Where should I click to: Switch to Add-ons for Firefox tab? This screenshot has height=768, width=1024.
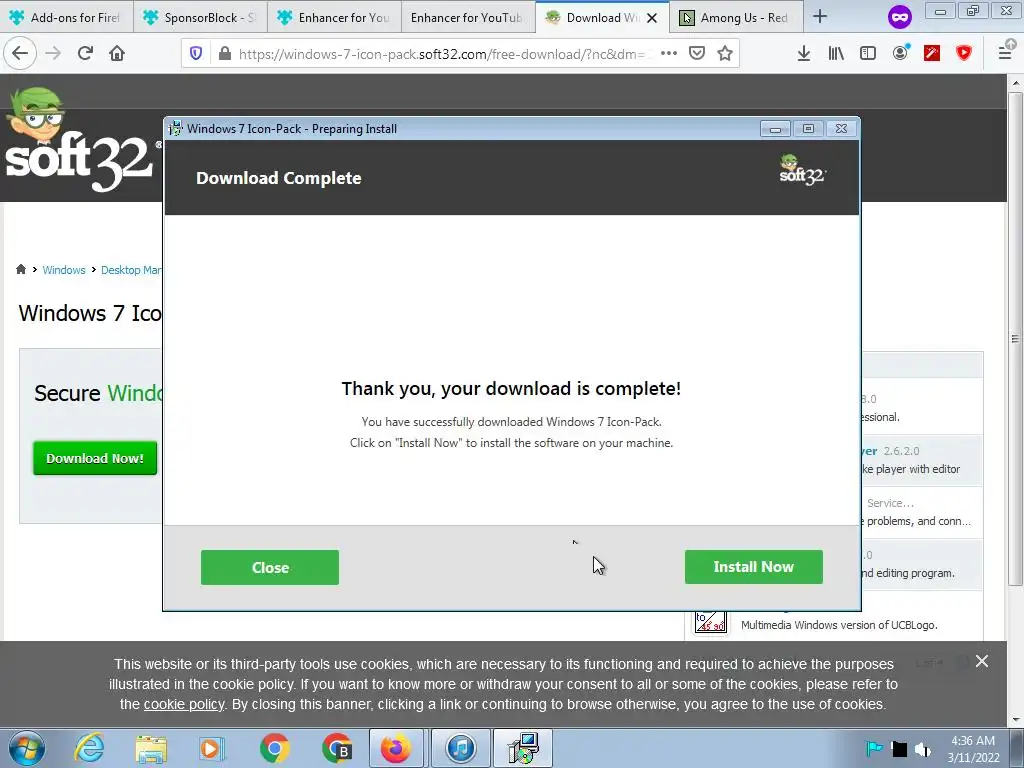coord(67,18)
